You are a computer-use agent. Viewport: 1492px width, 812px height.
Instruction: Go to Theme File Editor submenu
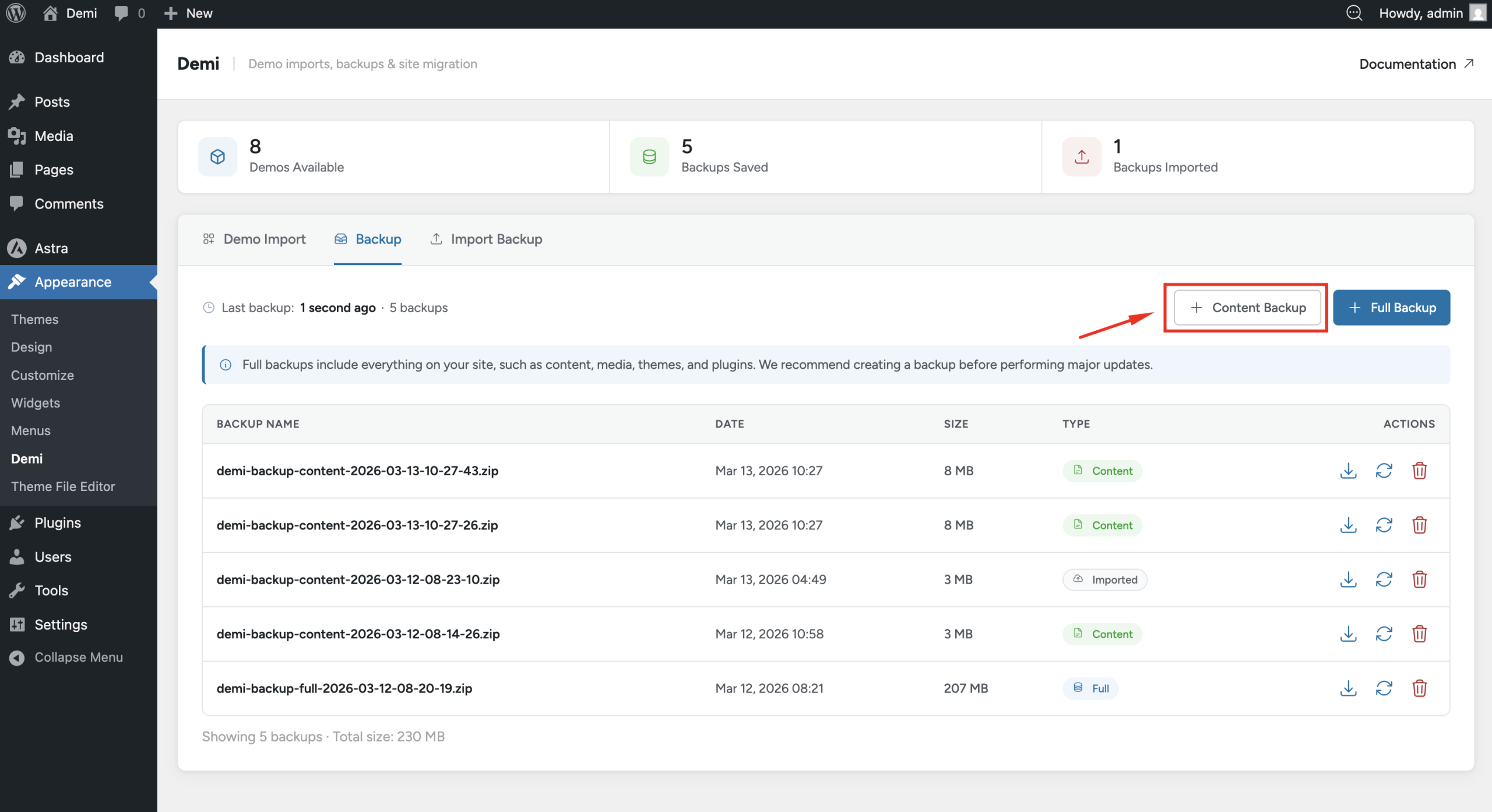tap(63, 486)
